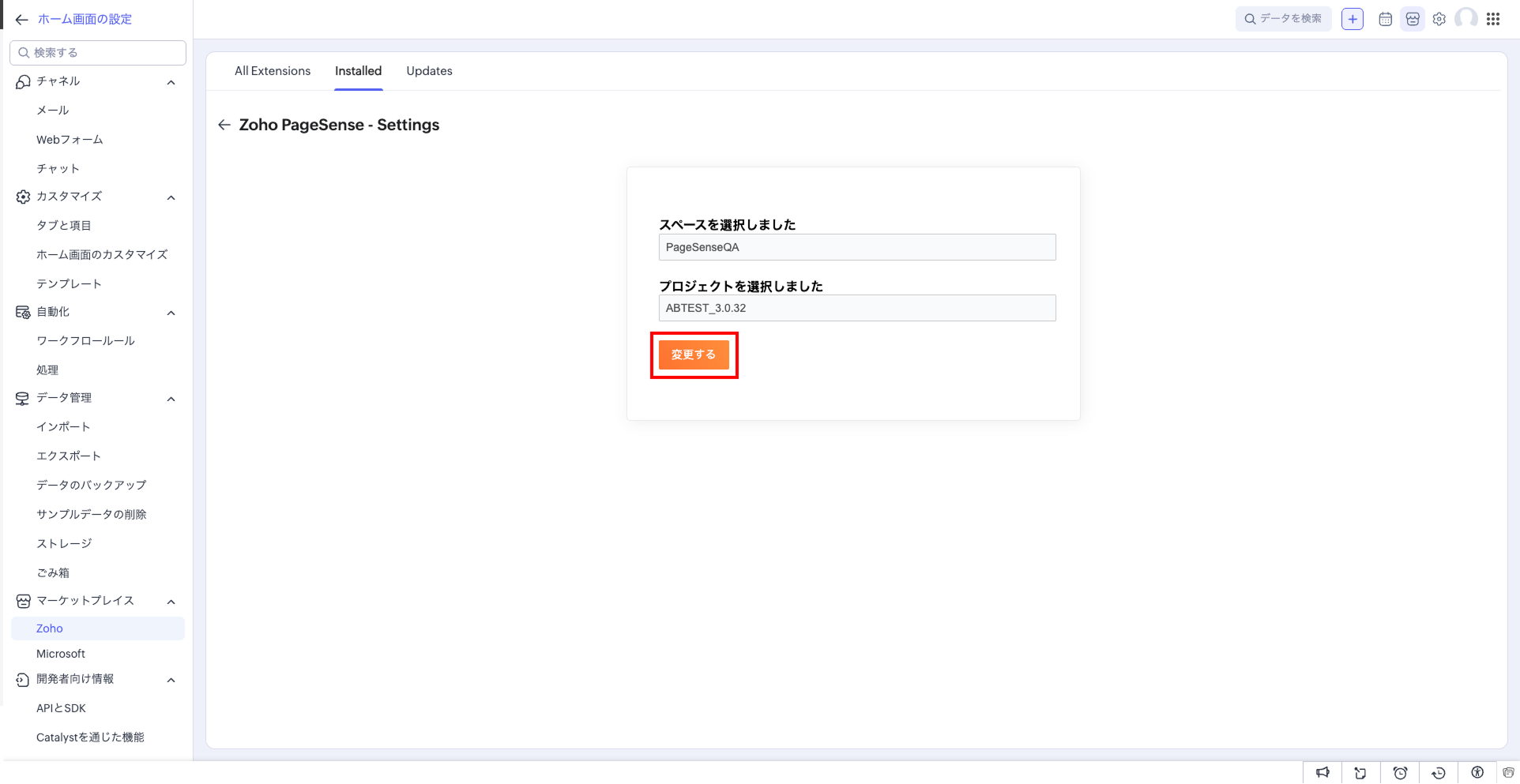The width and height of the screenshot is (1520, 784).
Task: Open the settings gear in top bar
Action: pyautogui.click(x=1439, y=19)
